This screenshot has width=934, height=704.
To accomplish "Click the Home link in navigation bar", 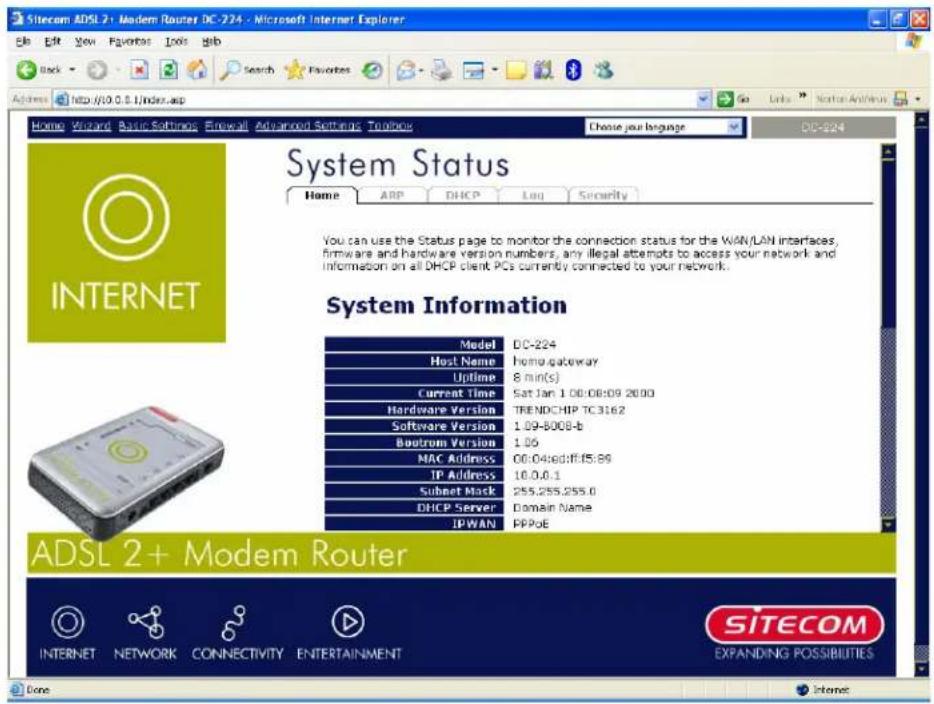I will pos(48,126).
